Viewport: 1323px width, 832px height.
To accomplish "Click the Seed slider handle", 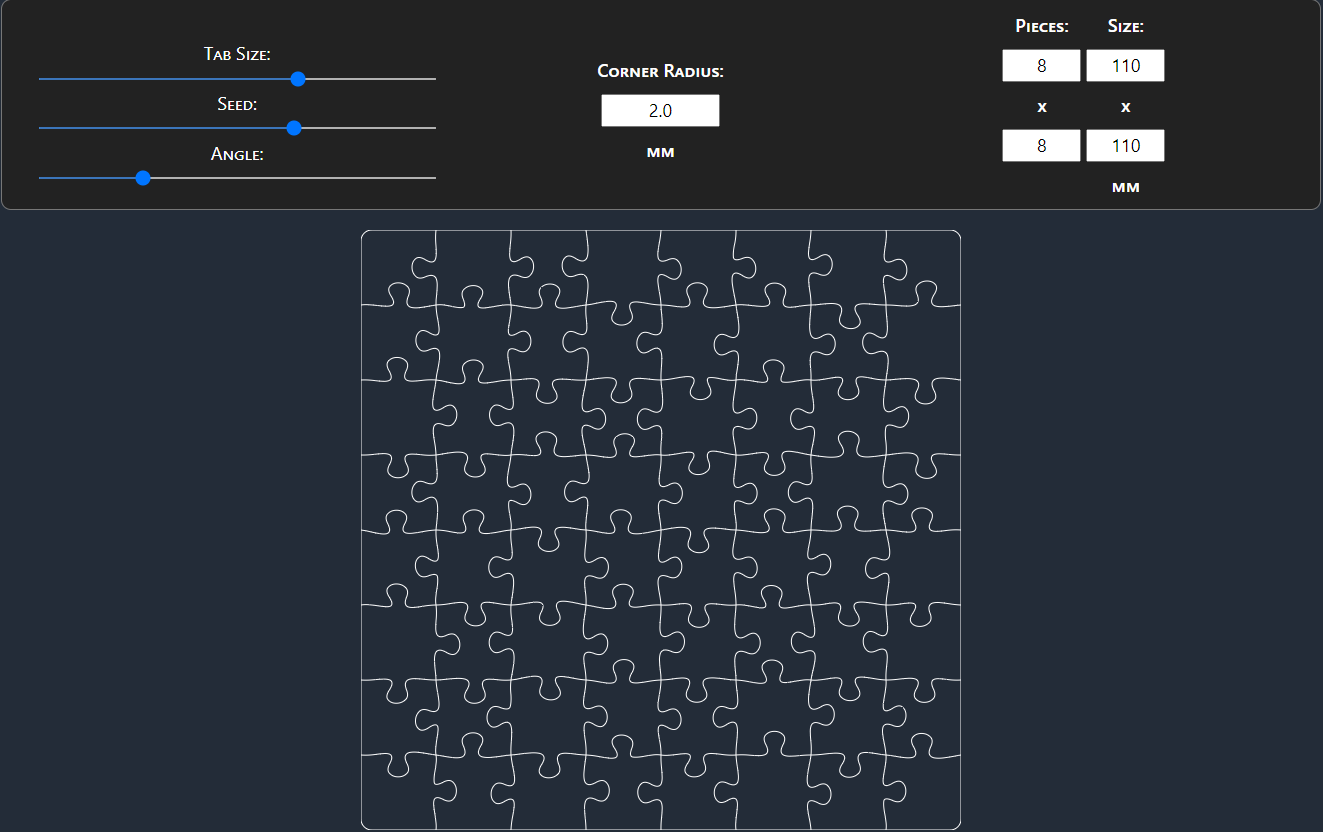I will tap(294, 128).
